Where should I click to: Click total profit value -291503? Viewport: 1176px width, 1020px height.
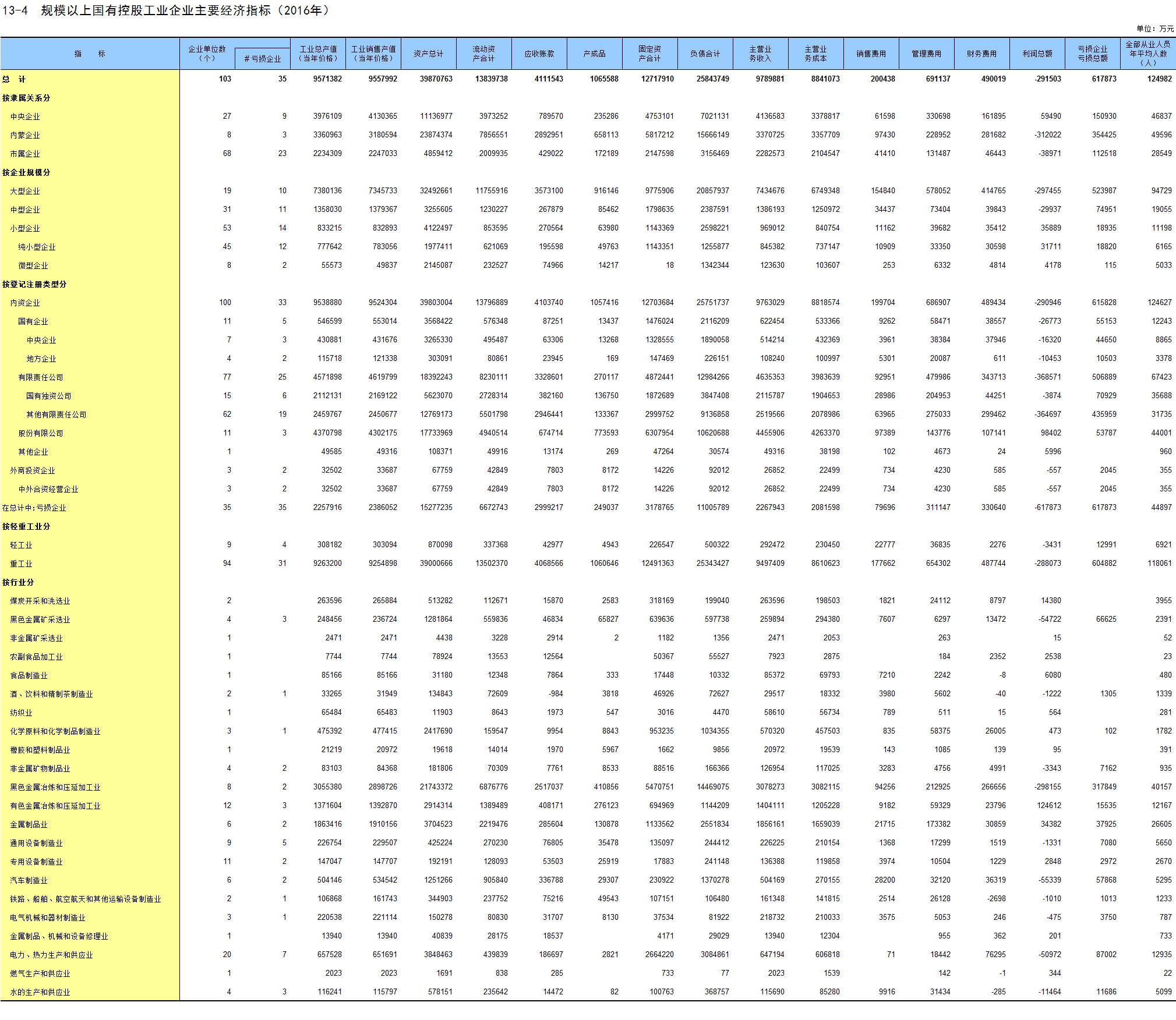(x=1047, y=79)
